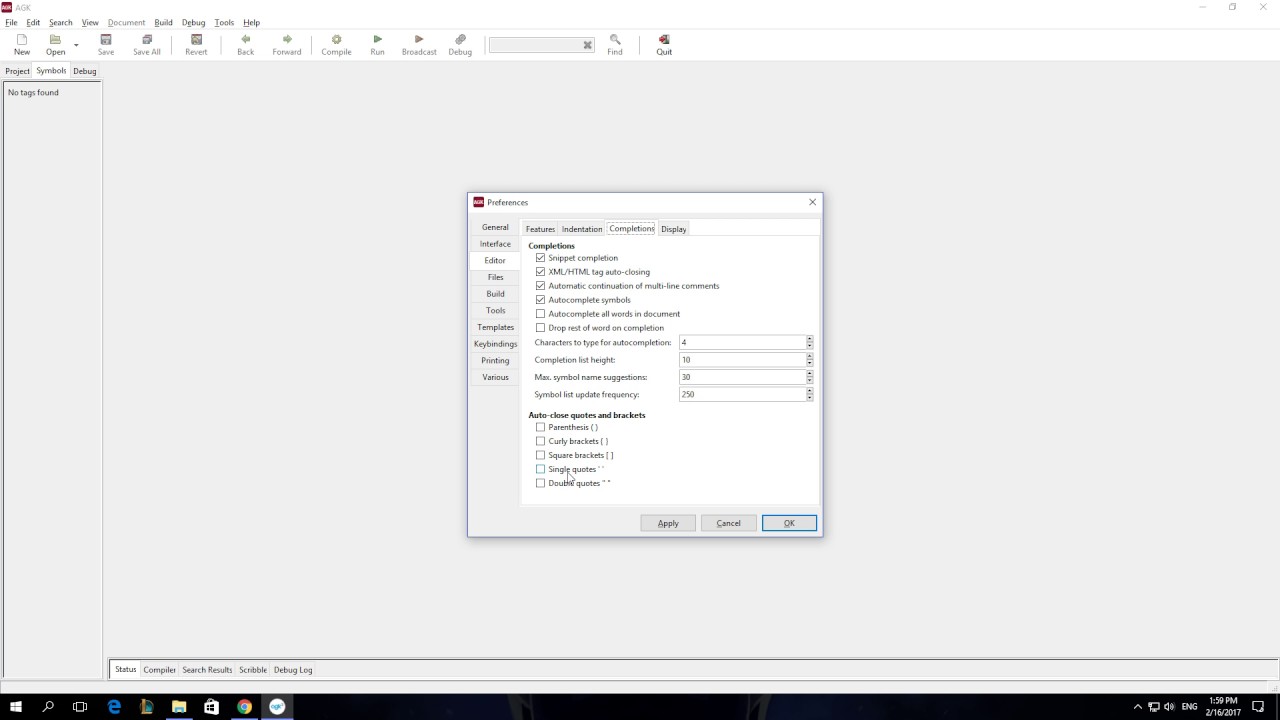Screen dimensions: 1280x720
Task: Toggle automatic continuation of multi-line comments
Action: pyautogui.click(x=541, y=286)
